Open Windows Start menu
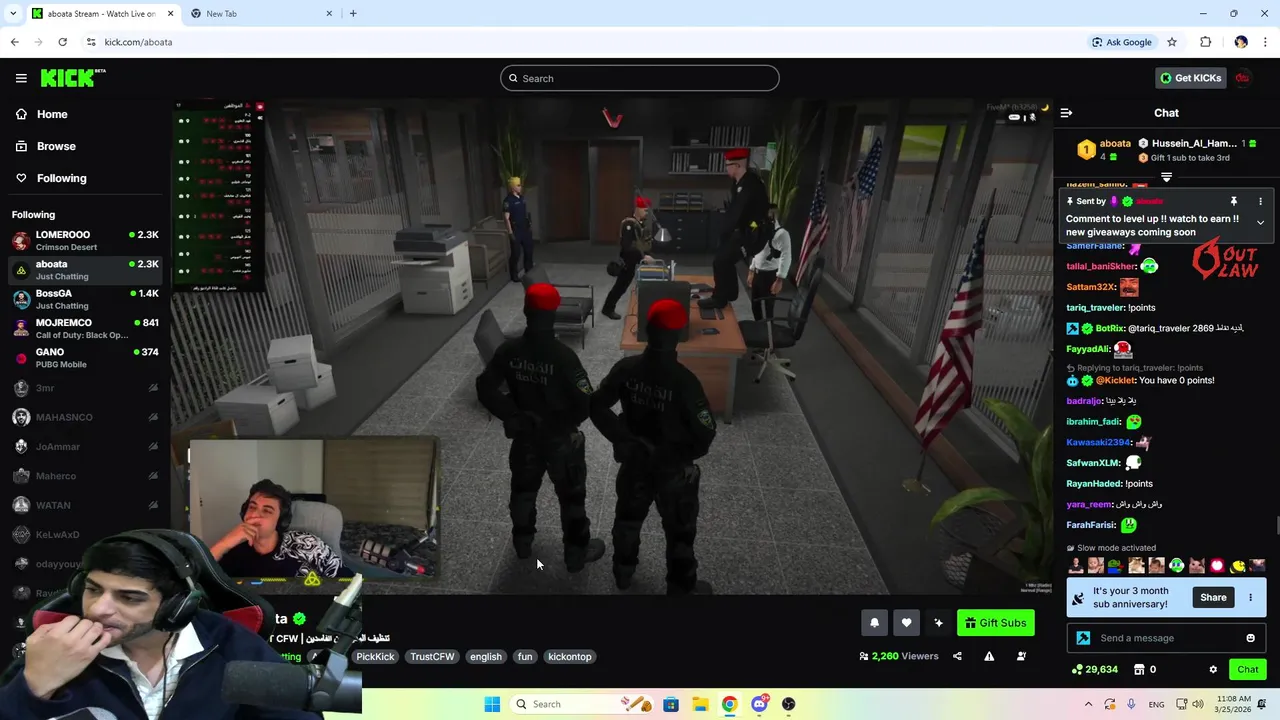 tap(492, 704)
